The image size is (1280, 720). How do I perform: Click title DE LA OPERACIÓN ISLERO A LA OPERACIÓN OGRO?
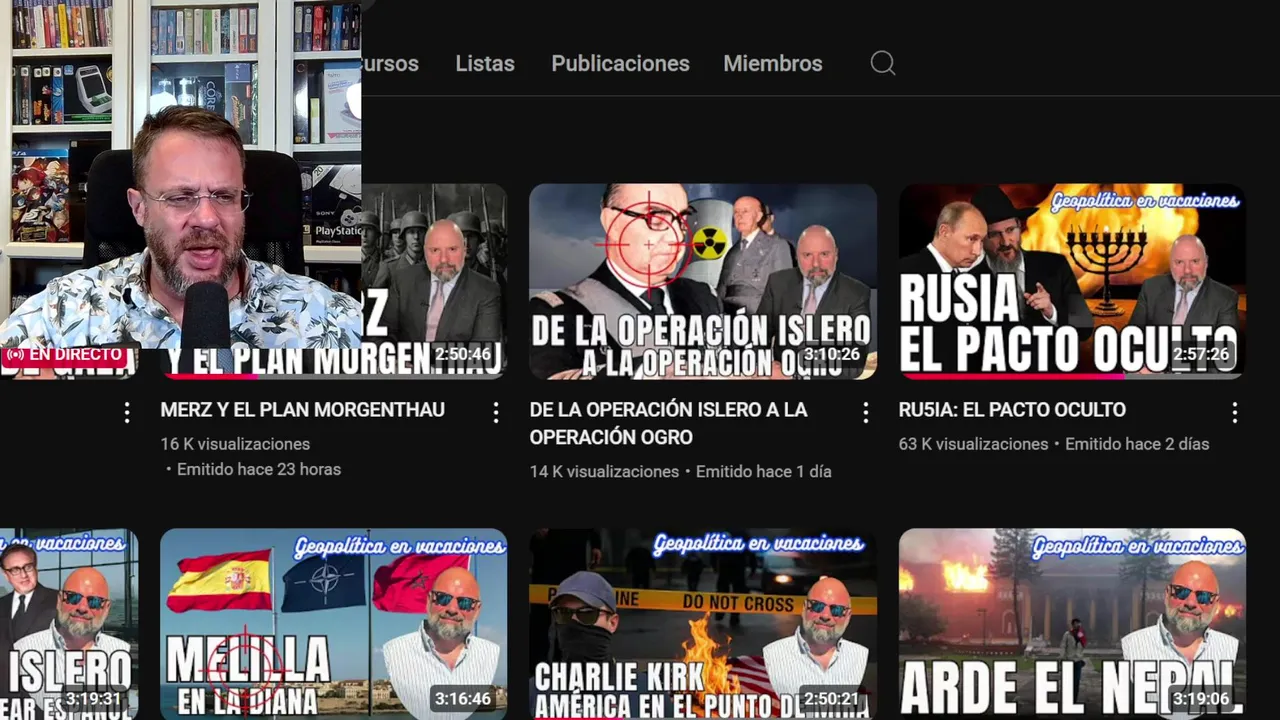point(668,423)
